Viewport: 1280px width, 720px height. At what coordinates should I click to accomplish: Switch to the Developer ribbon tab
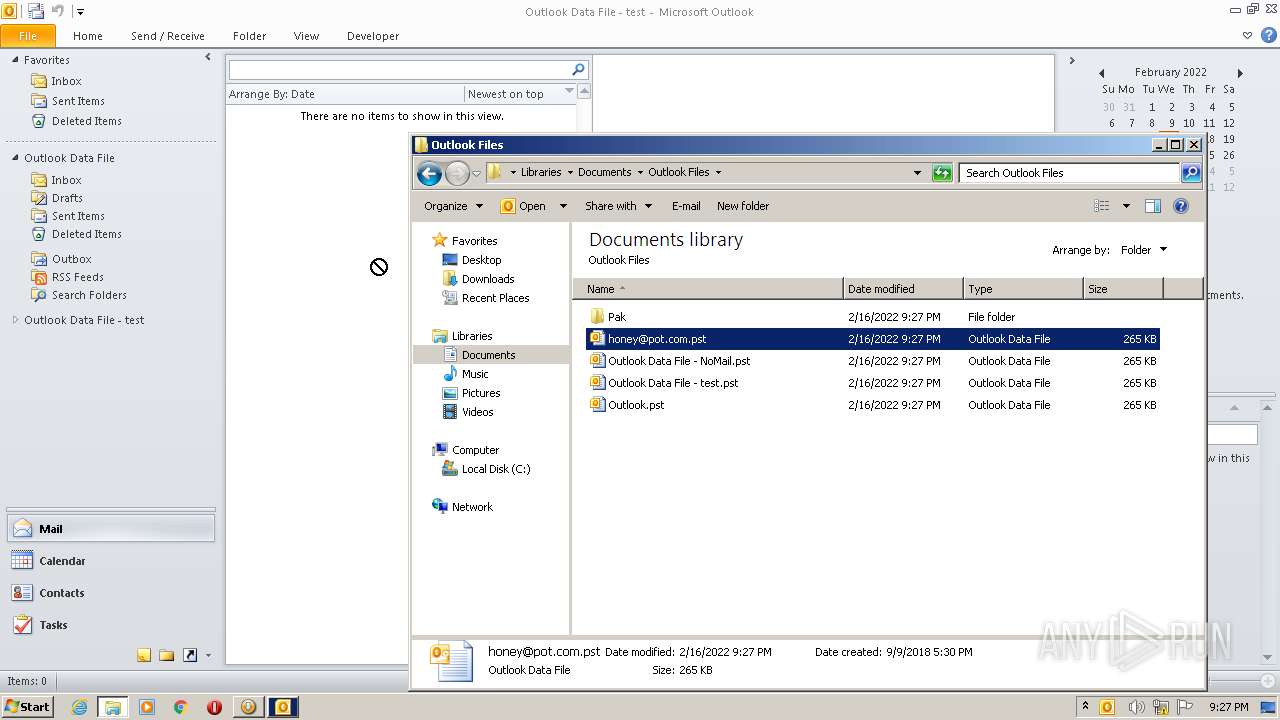tap(373, 36)
